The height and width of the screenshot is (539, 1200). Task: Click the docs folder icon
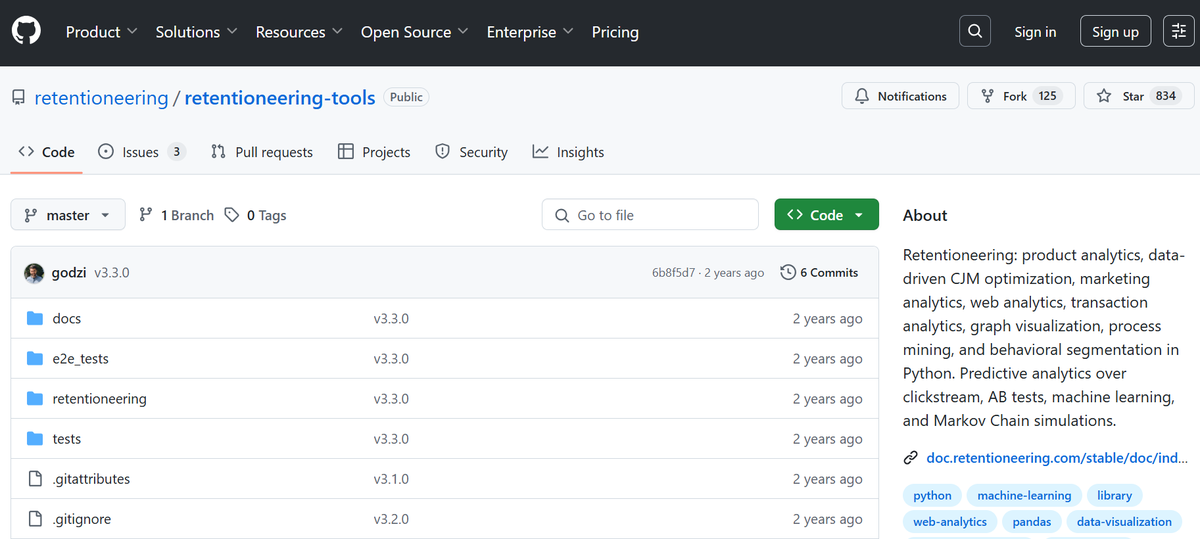click(x=35, y=318)
